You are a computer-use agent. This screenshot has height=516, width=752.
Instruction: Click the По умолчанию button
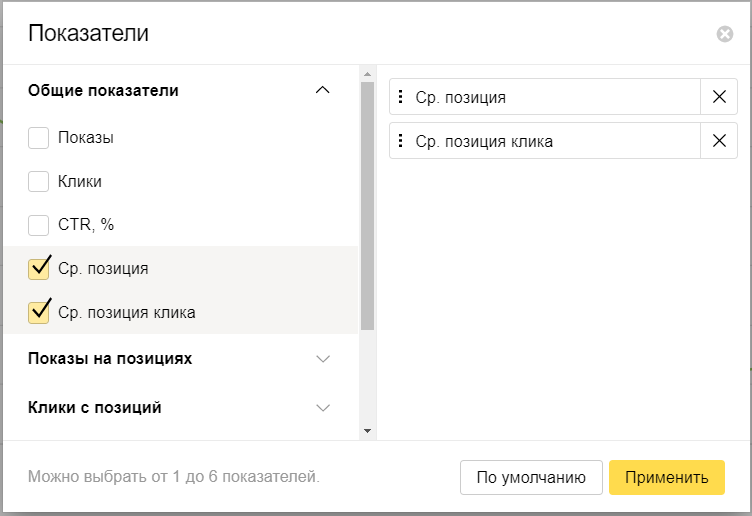point(531,478)
